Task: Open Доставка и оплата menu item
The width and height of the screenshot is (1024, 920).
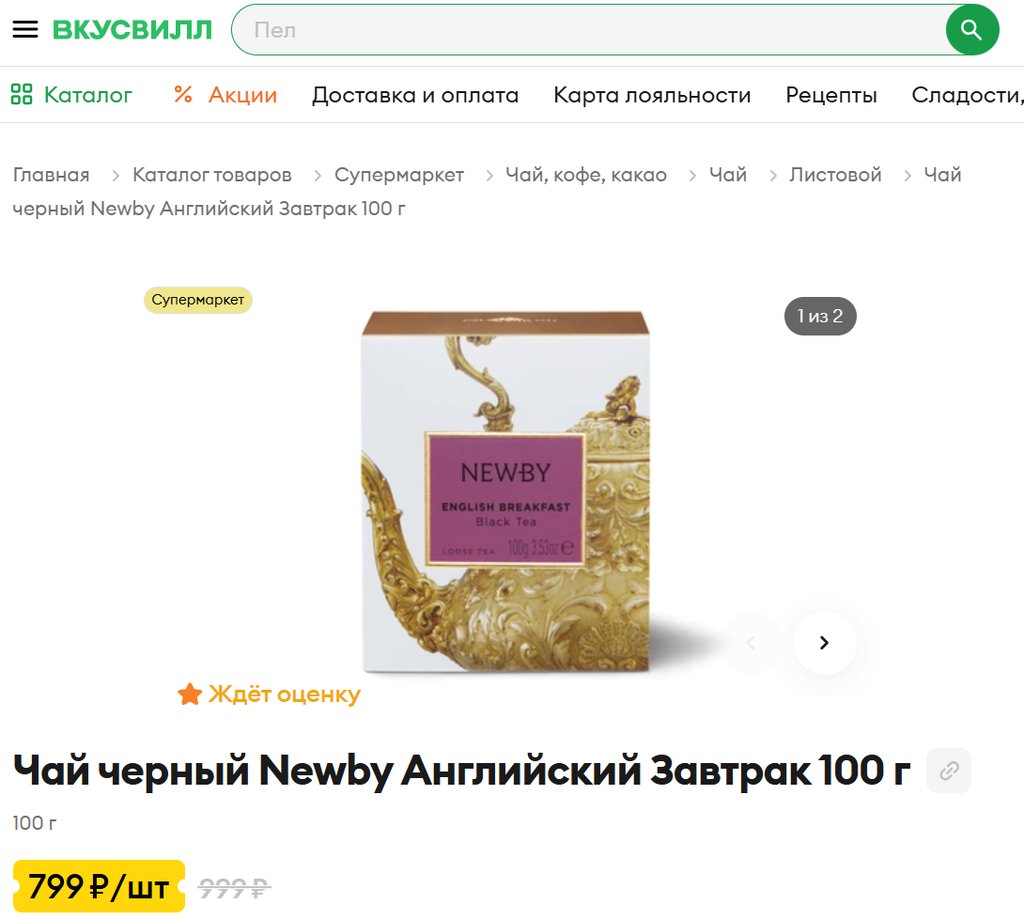Action: (415, 95)
